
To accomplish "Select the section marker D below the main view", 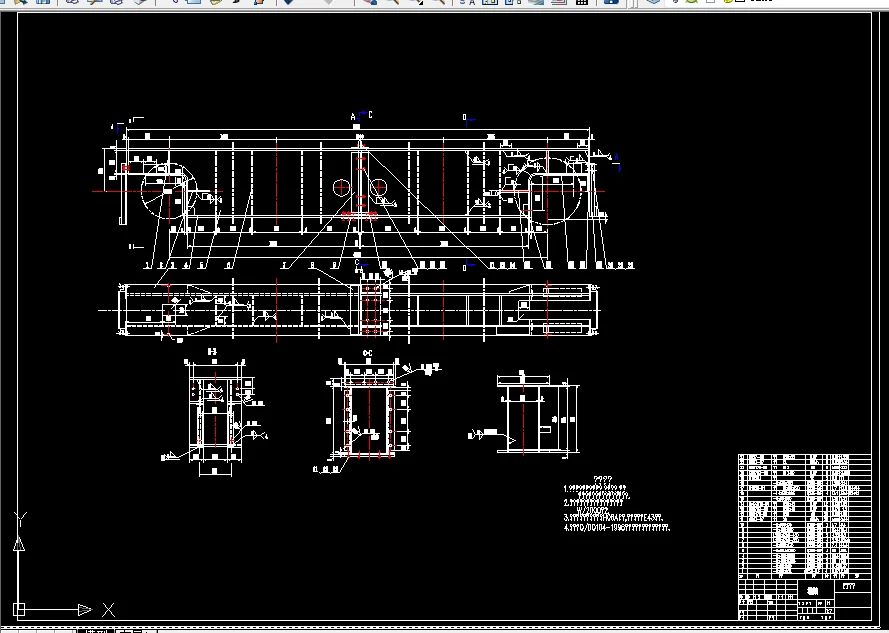I will [464, 268].
